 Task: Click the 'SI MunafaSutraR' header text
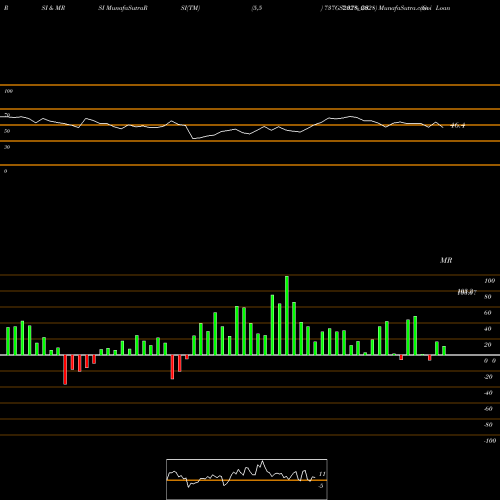(123, 8)
